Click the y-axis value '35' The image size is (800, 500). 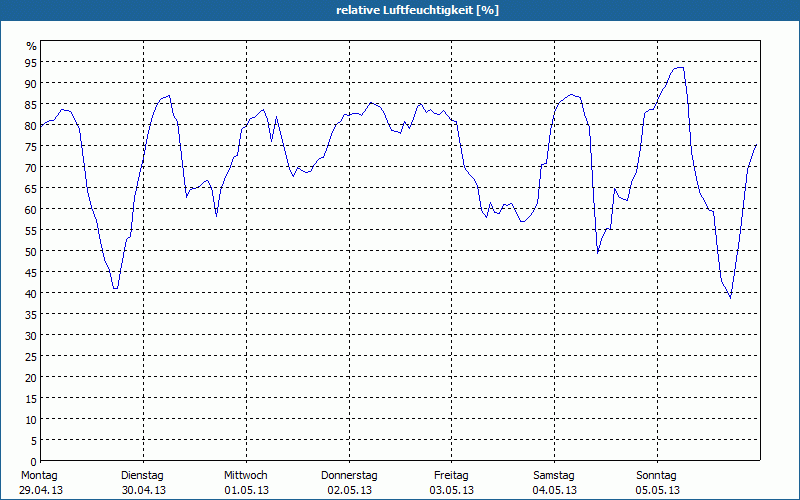(x=31, y=314)
